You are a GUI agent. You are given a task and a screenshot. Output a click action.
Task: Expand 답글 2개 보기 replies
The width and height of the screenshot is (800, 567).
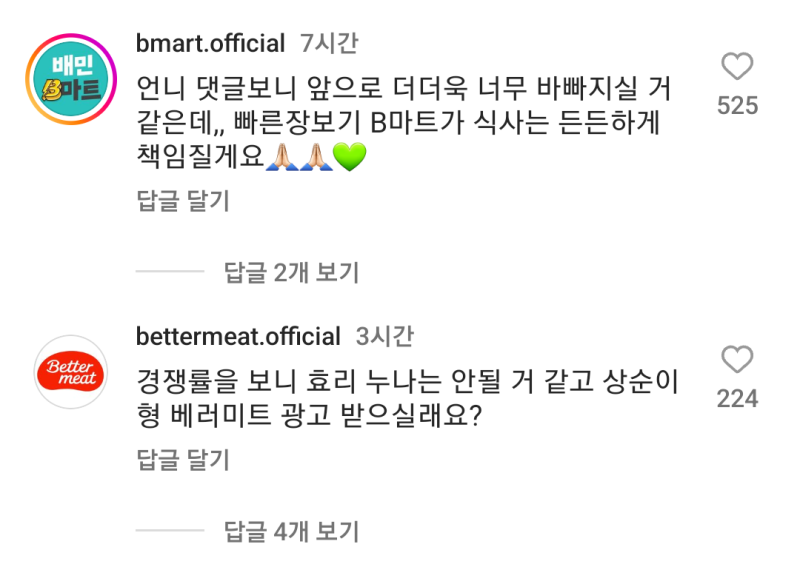[291, 271]
